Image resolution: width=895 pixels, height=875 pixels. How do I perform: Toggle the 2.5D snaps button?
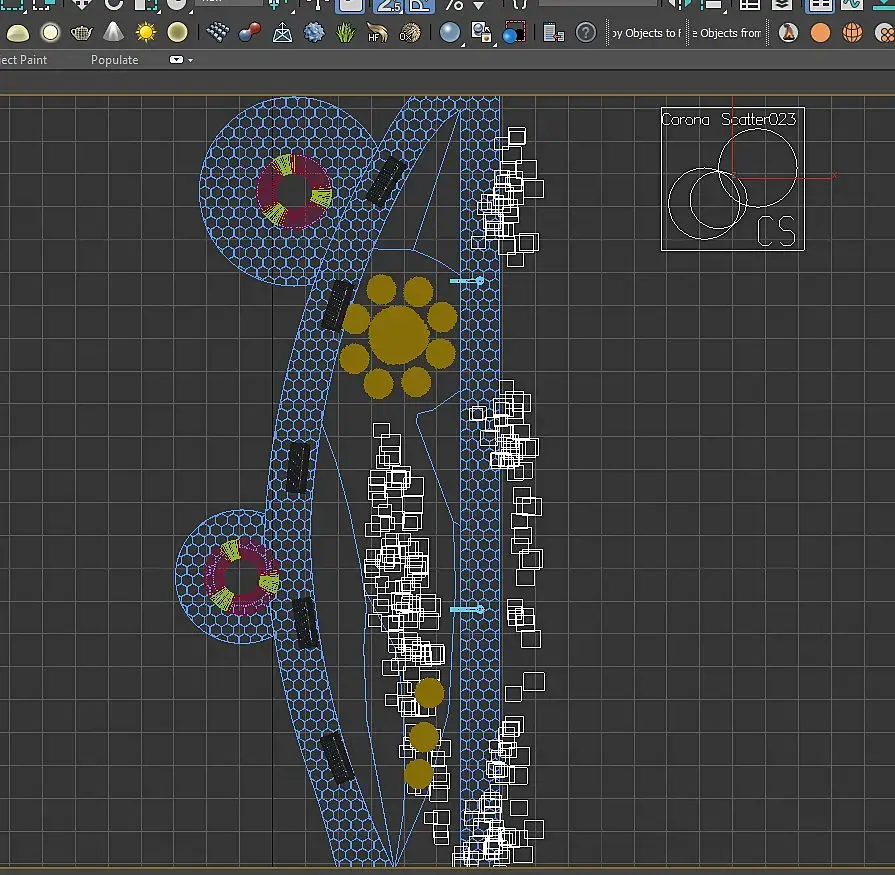(387, 5)
